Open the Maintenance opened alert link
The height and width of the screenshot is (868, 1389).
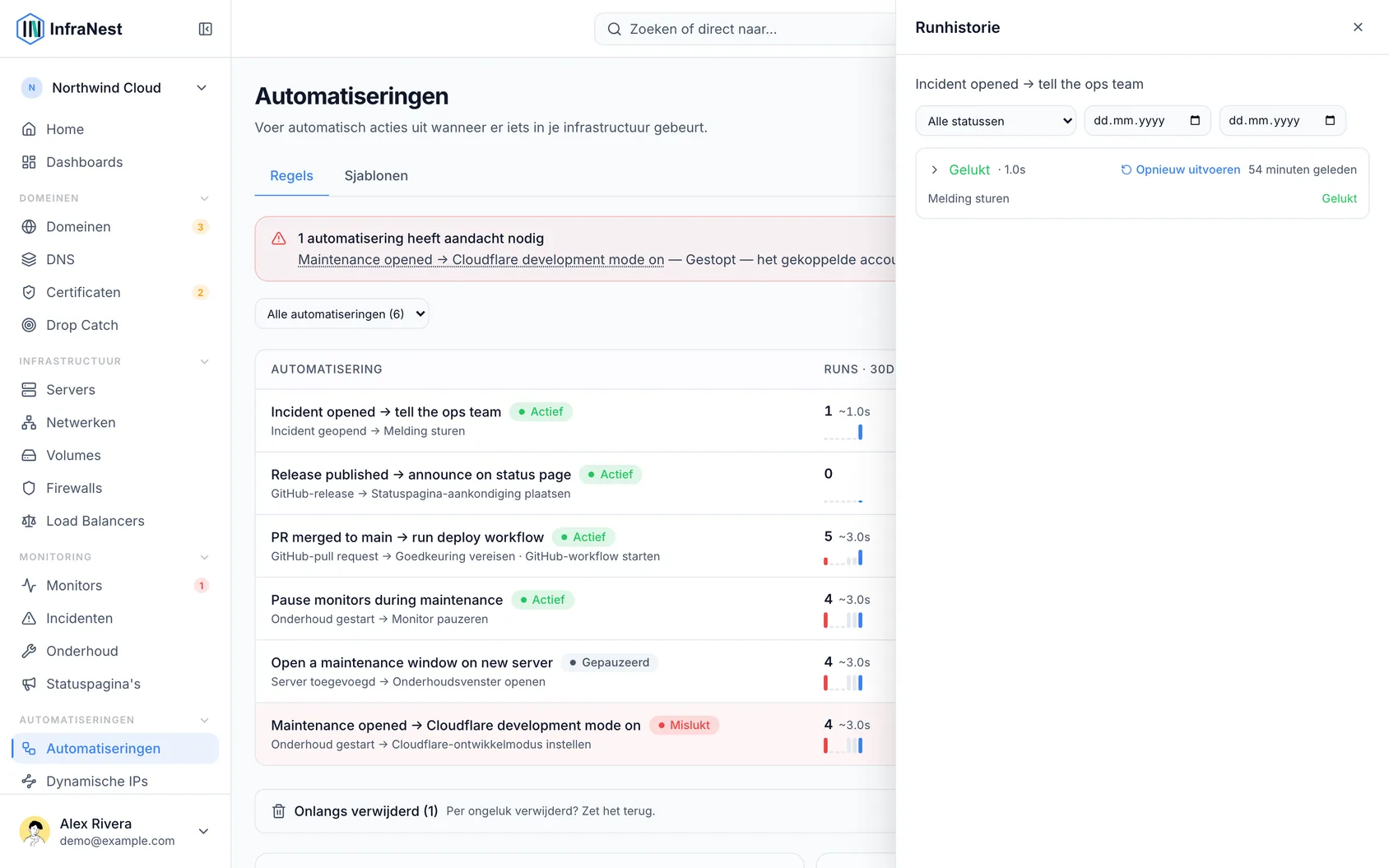click(481, 260)
